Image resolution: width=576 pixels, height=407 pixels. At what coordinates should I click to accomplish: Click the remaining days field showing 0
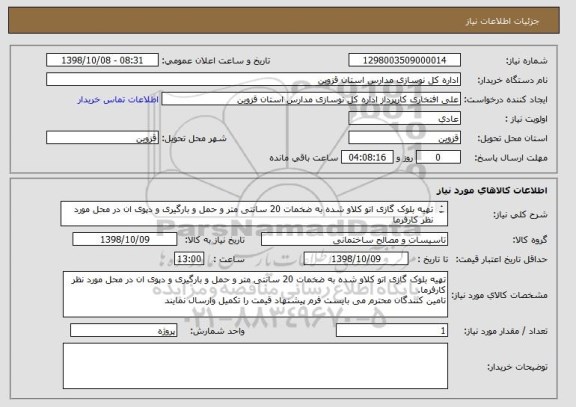click(x=438, y=157)
